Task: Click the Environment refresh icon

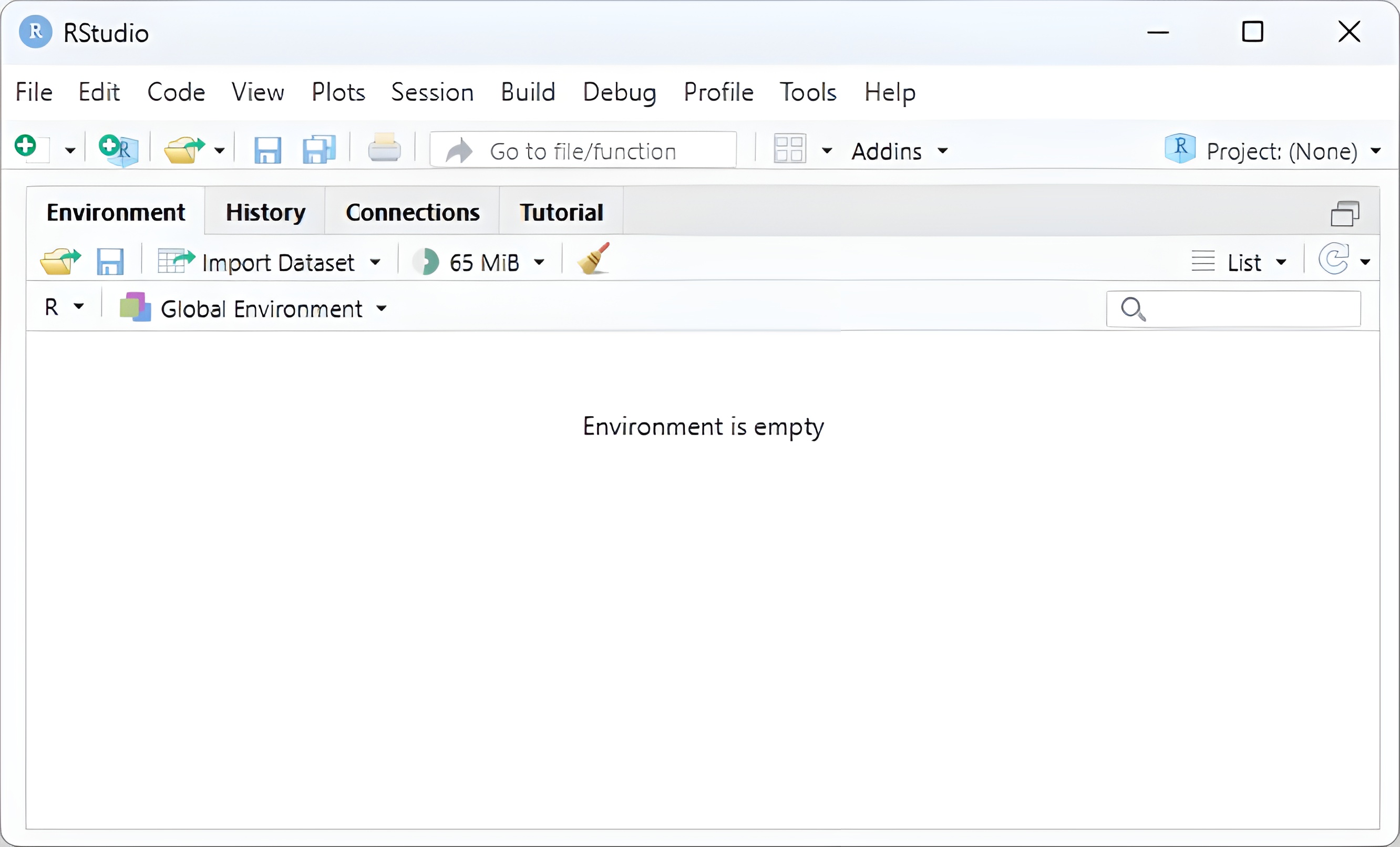Action: pos(1333,260)
